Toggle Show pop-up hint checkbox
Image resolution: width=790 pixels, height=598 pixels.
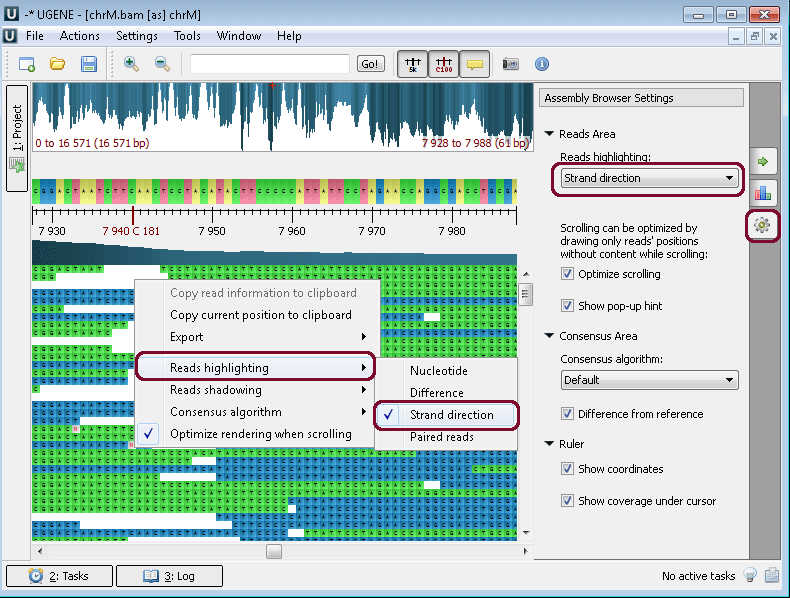click(567, 306)
